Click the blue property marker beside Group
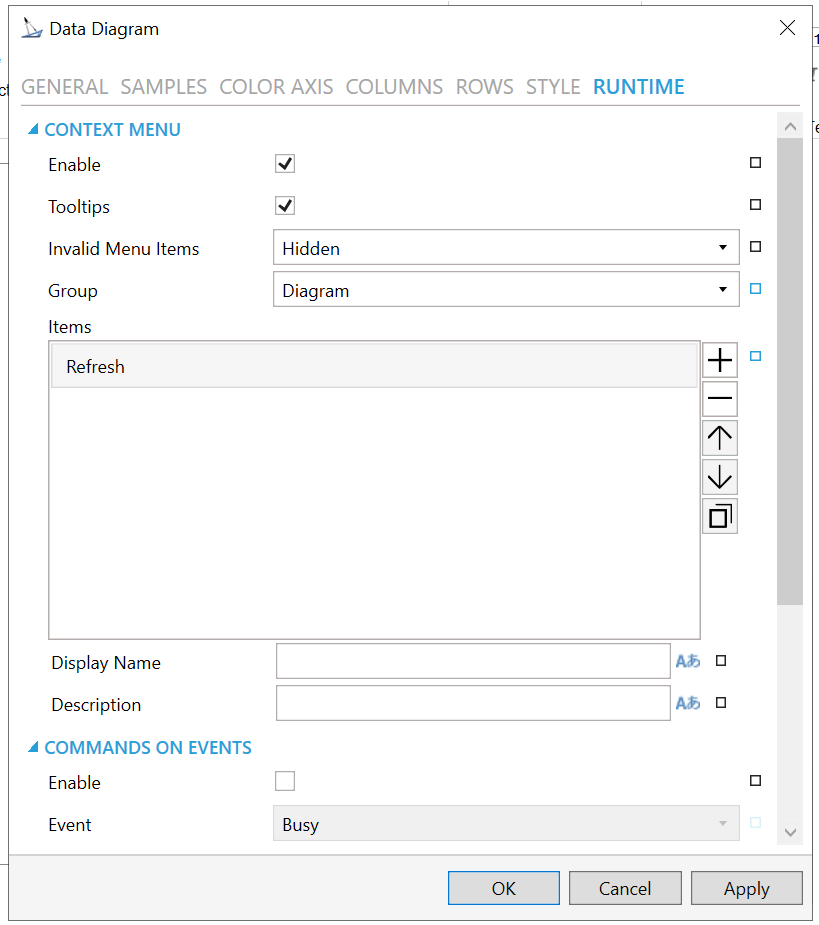Image resolution: width=819 pixels, height=925 pixels. click(x=755, y=289)
